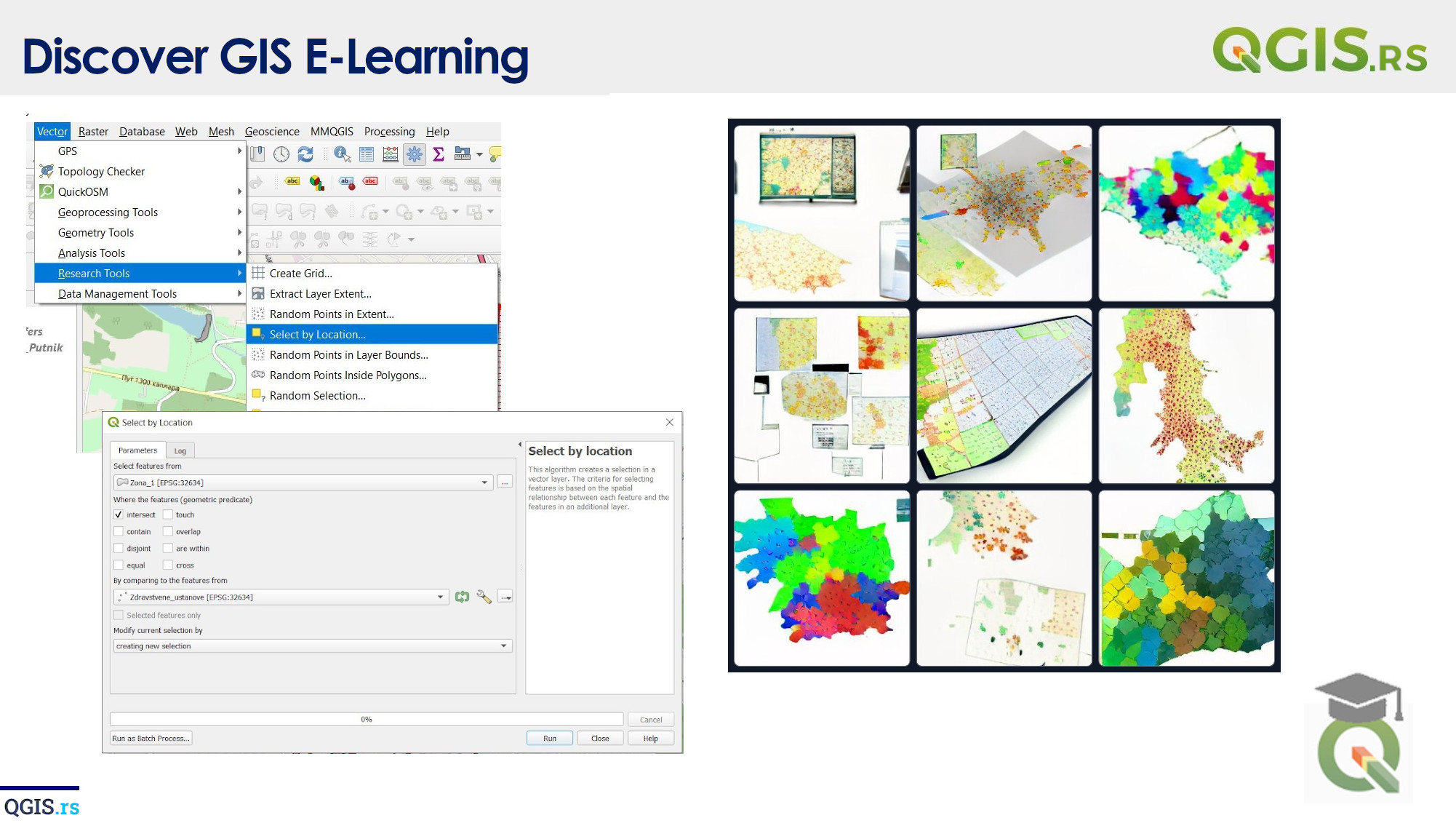Enable the cross predicate checkbox
This screenshot has height=823, width=1456.
coord(168,565)
